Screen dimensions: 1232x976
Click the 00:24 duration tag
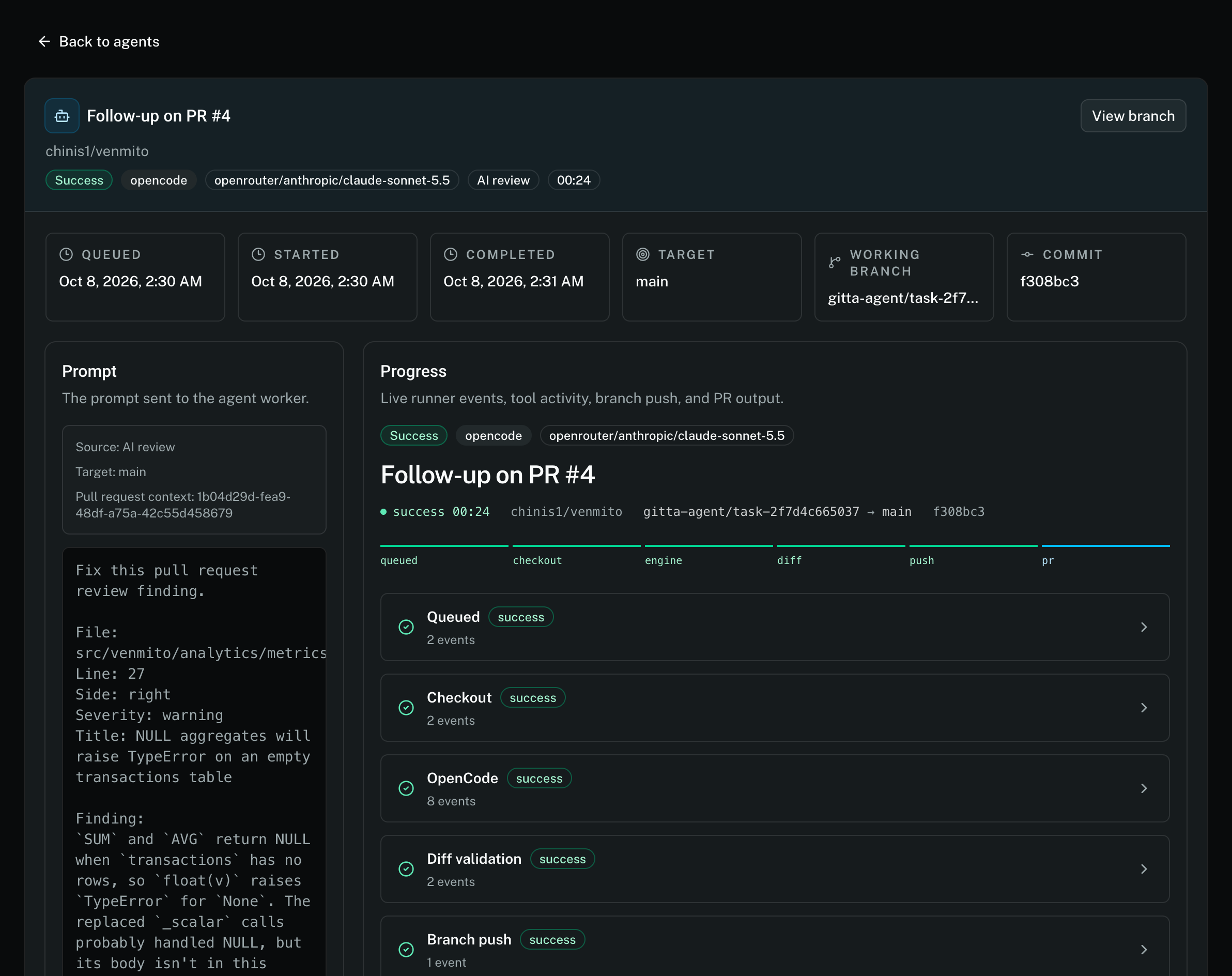574,180
